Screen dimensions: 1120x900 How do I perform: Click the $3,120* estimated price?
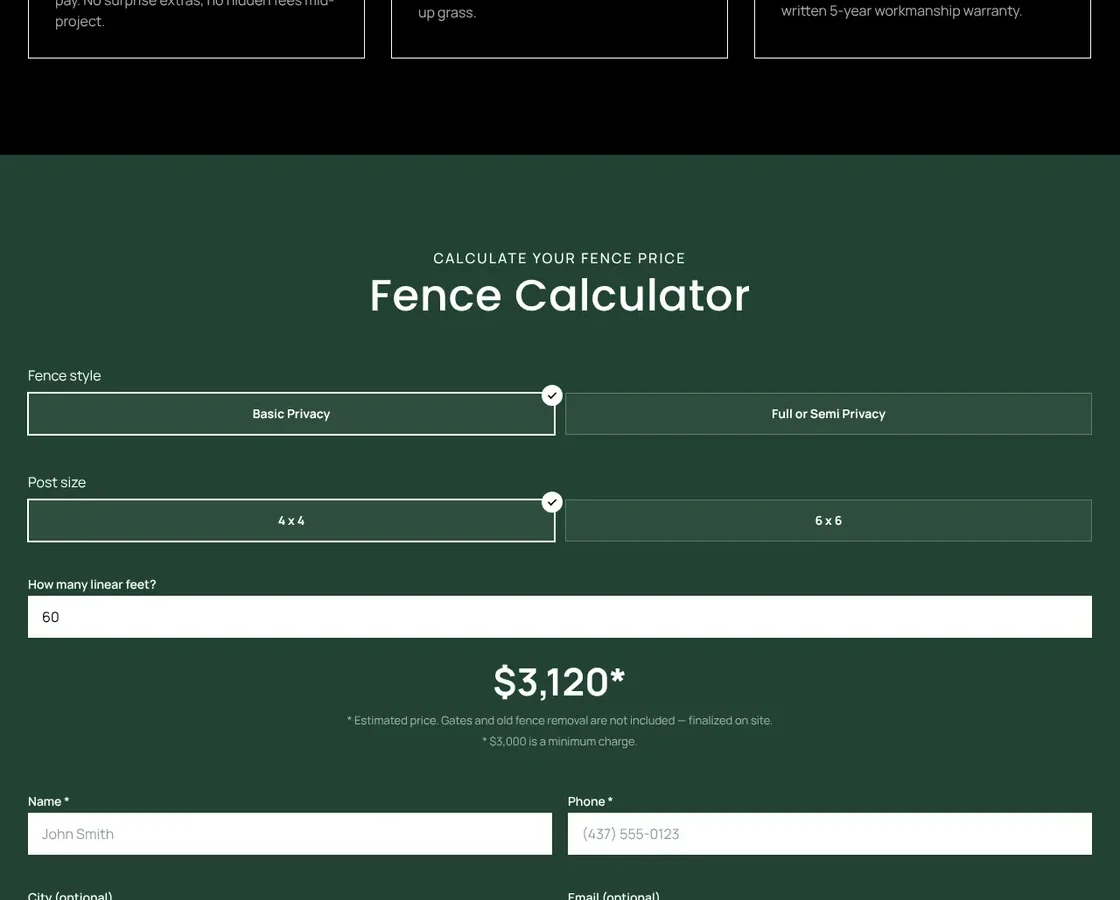(x=559, y=681)
